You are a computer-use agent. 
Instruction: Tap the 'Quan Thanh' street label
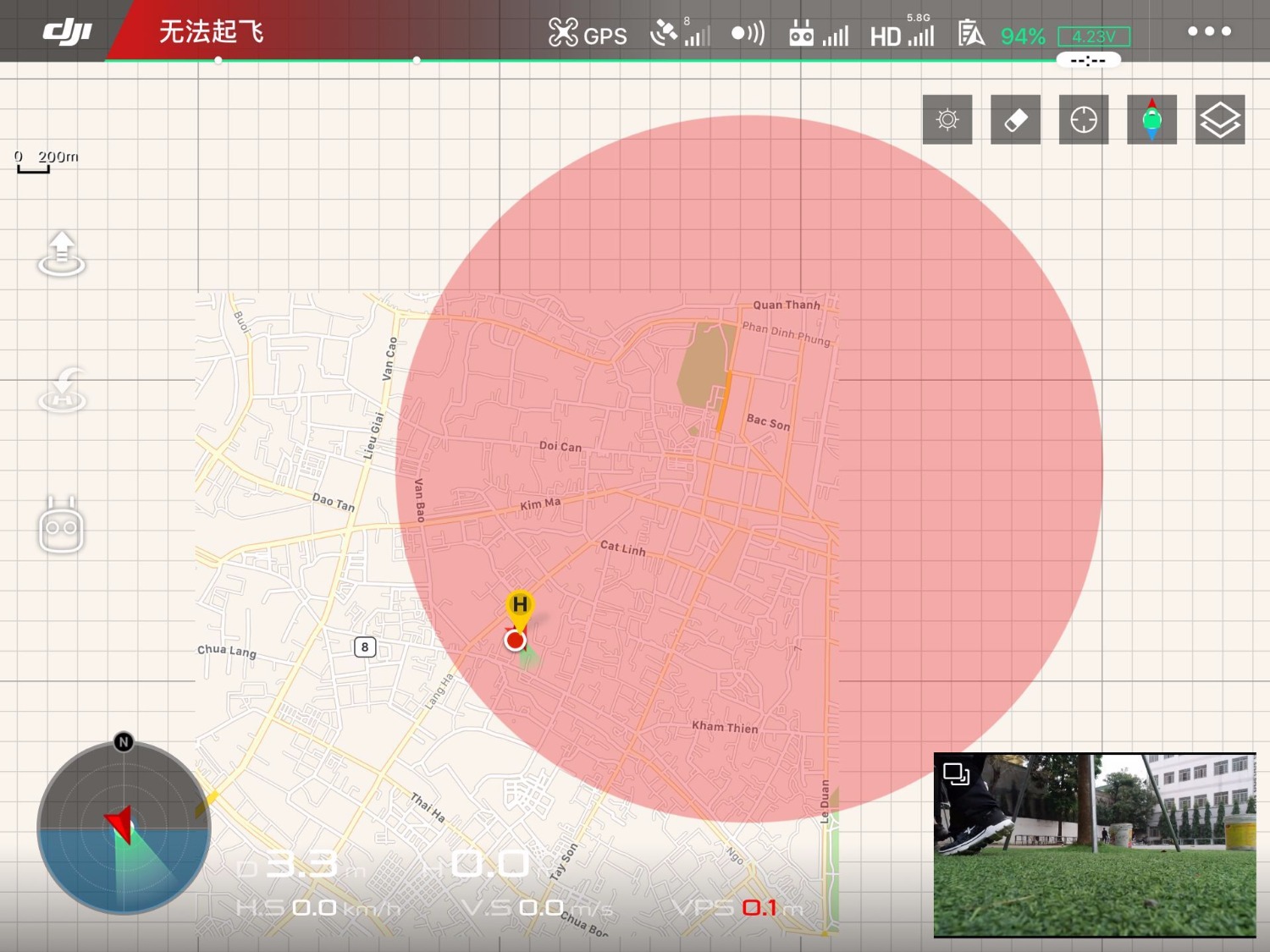787,305
